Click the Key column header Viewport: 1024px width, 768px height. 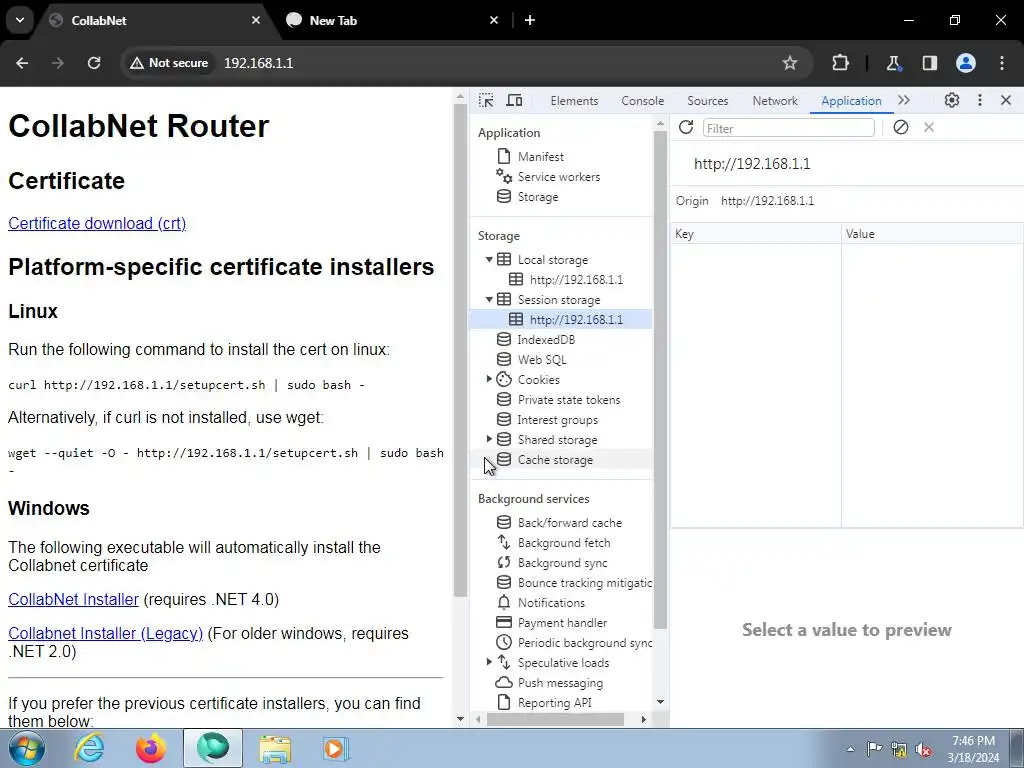[x=756, y=234]
